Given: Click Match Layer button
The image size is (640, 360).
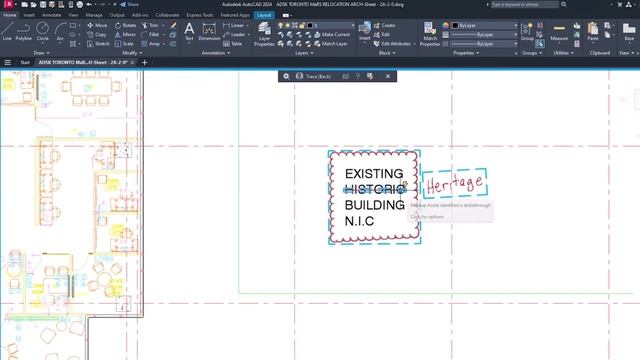Looking at the screenshot, I should [331, 44].
